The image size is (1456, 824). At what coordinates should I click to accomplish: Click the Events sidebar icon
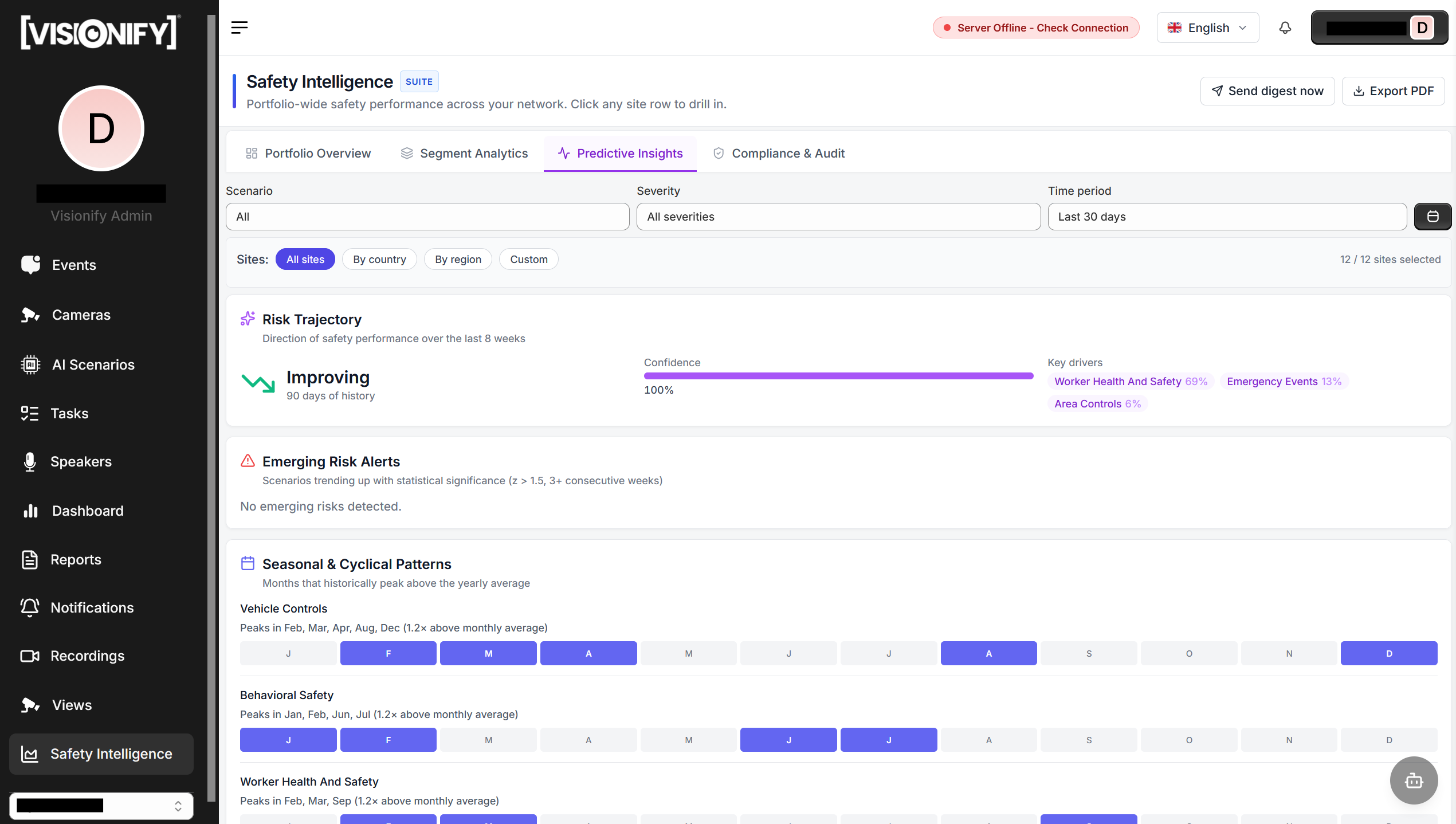(30, 265)
